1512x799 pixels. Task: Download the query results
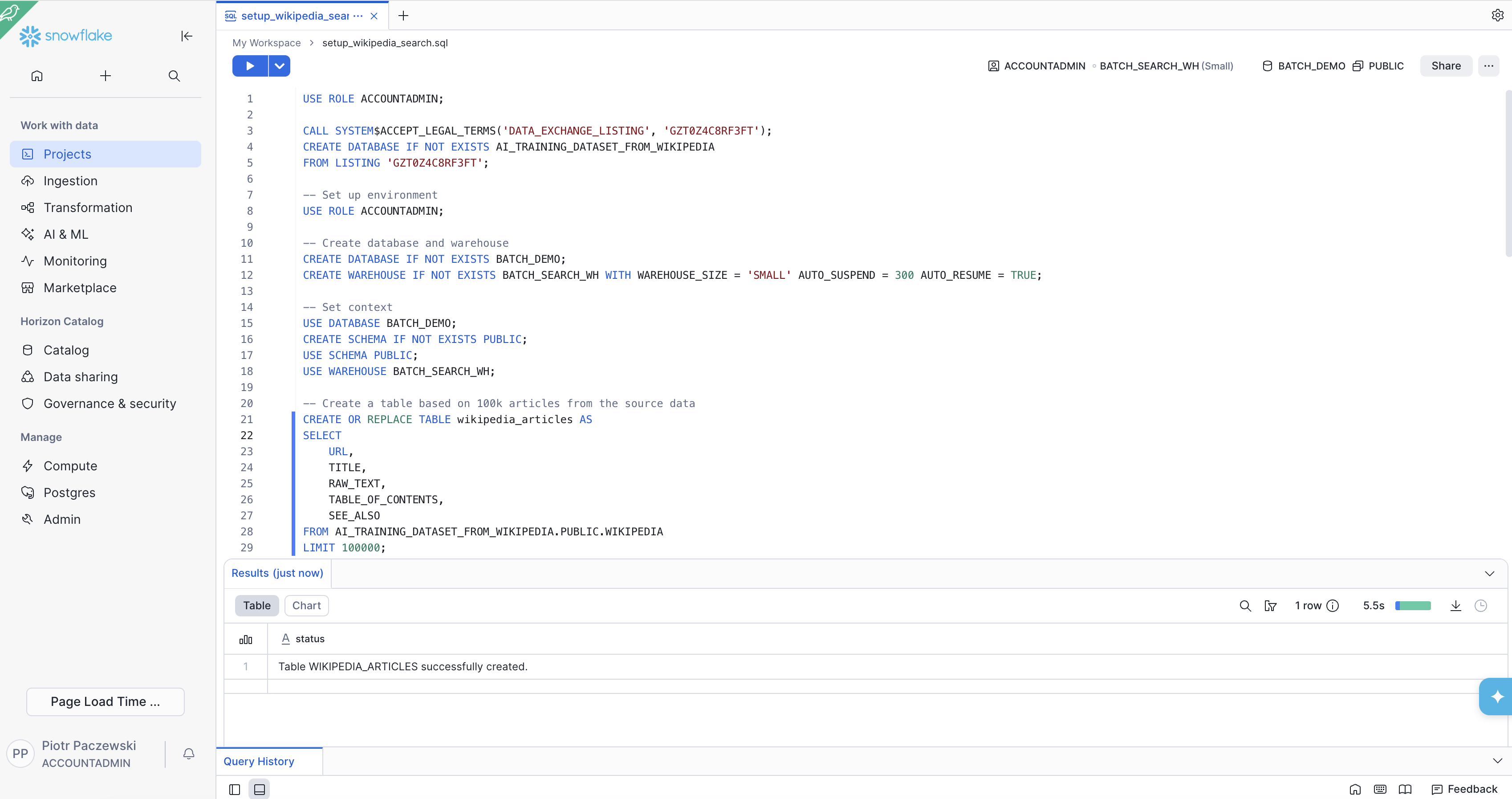point(1455,605)
